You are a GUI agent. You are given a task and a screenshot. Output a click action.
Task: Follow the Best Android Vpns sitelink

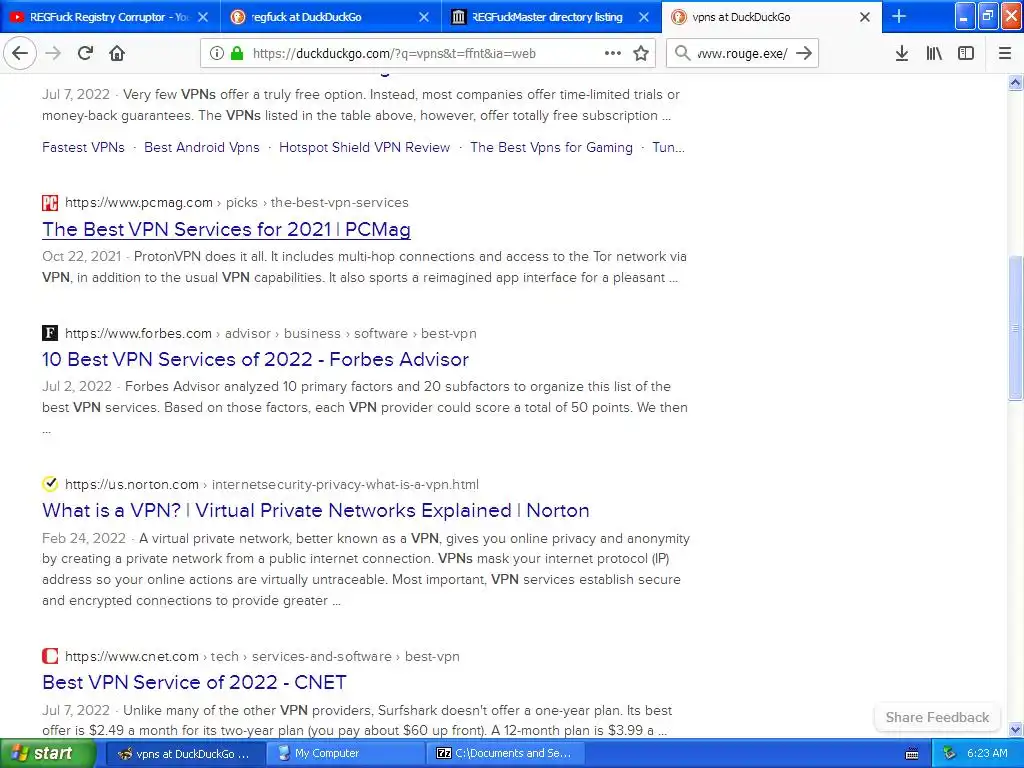point(202,147)
